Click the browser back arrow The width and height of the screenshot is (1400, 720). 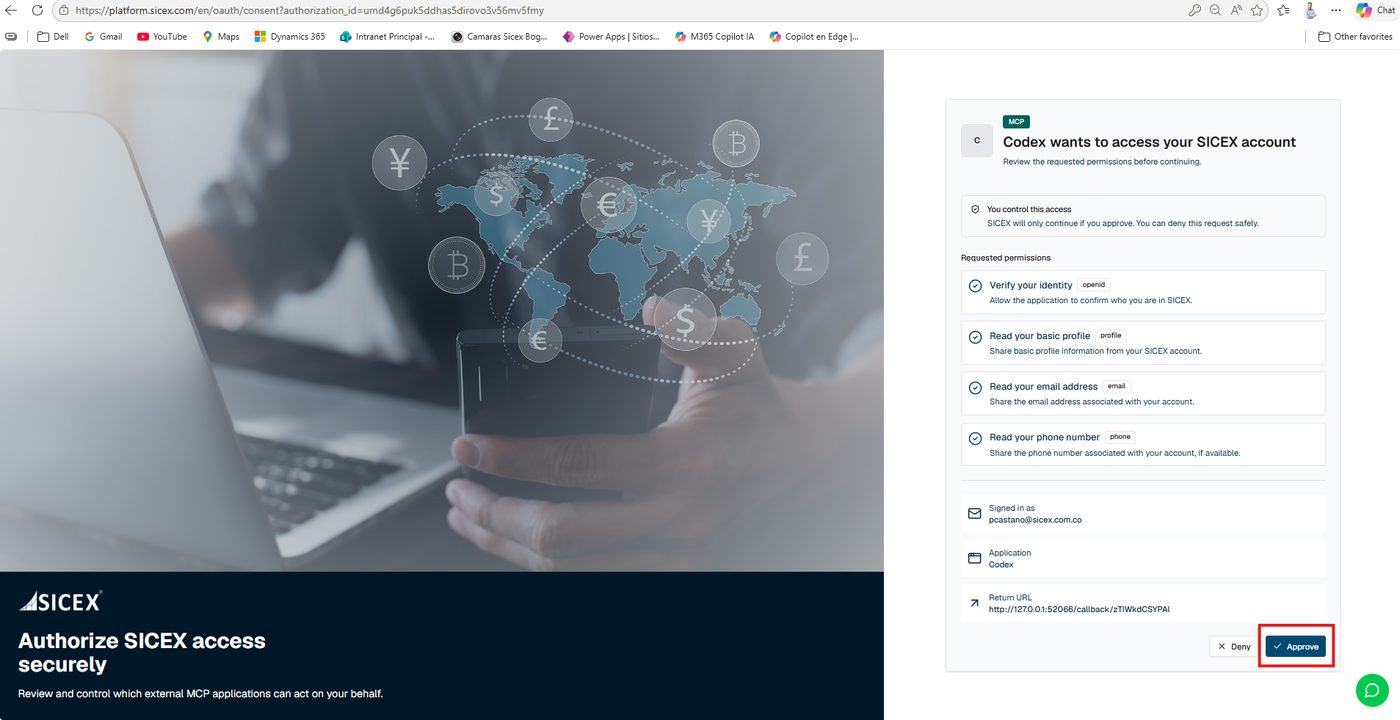tap(12, 10)
